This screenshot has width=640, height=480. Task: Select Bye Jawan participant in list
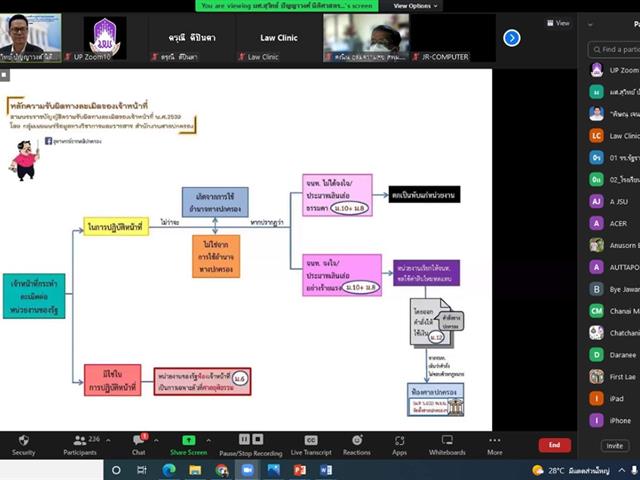coord(614,289)
